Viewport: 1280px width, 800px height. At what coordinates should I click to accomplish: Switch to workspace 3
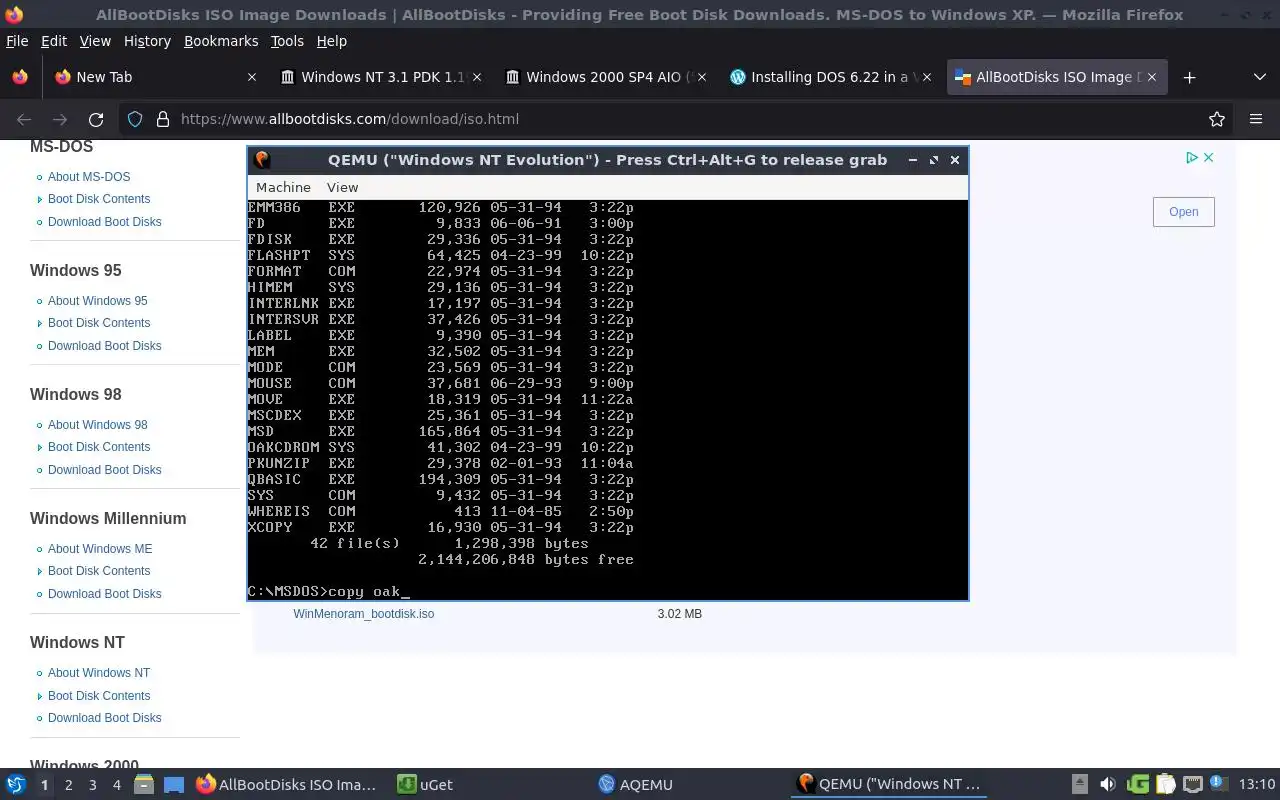[x=92, y=785]
